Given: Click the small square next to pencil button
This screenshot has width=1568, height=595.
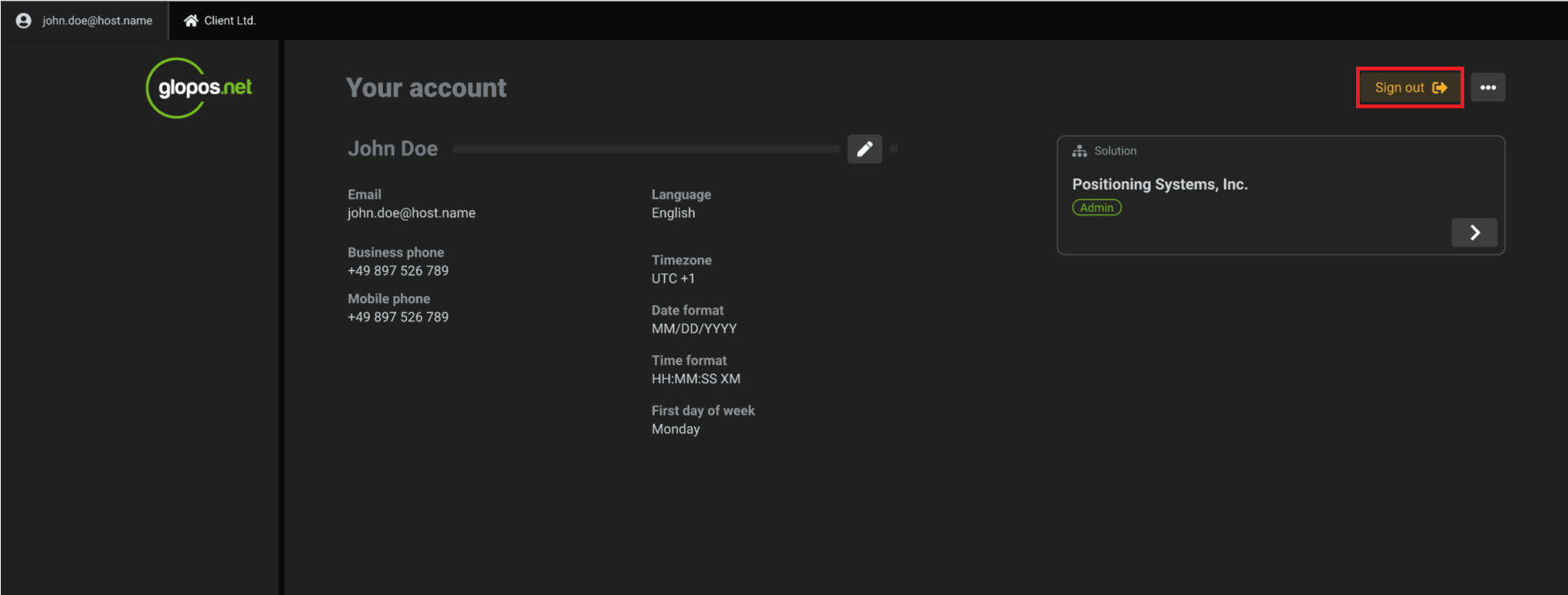Looking at the screenshot, I should point(894,149).
